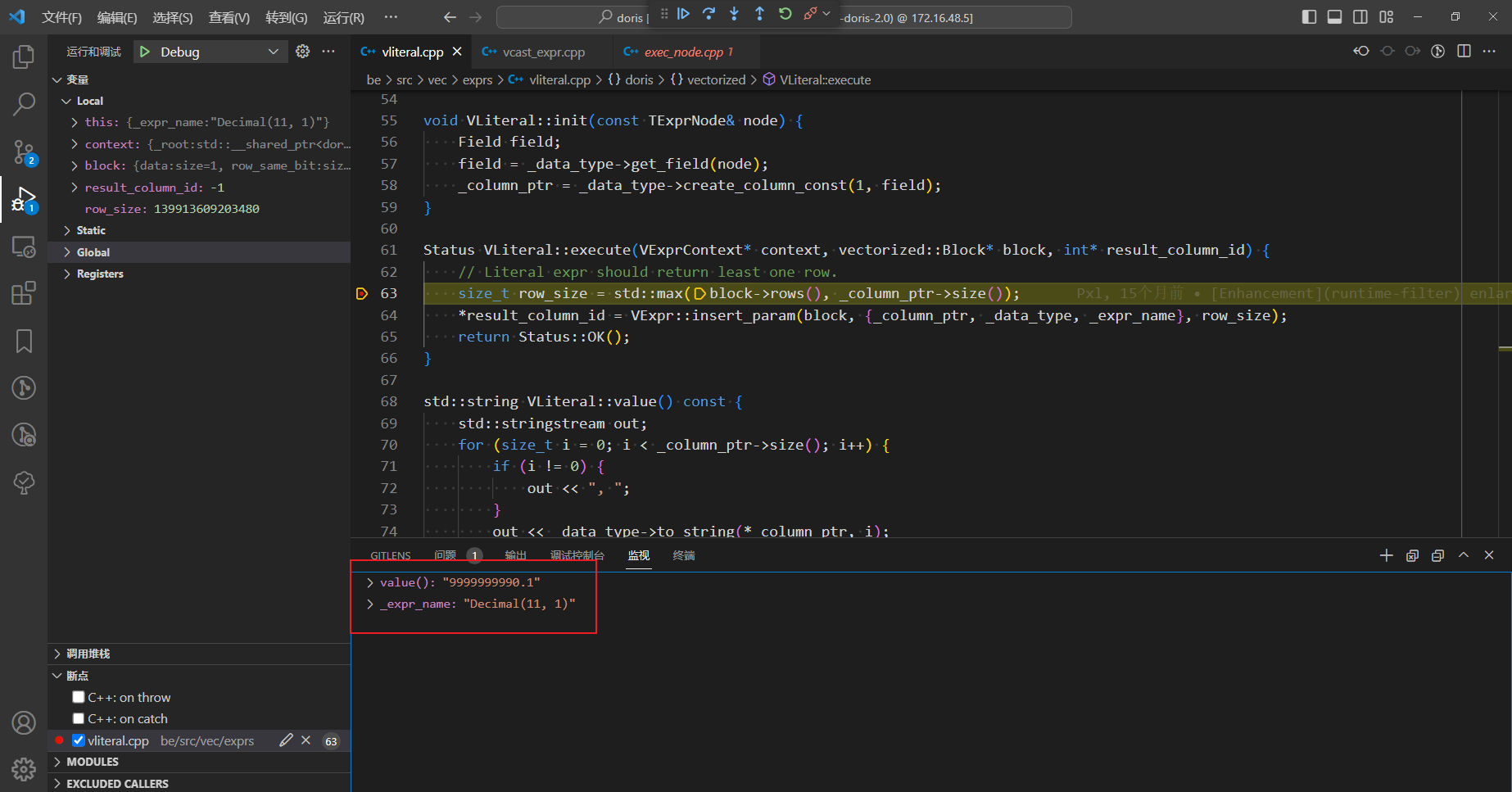Start debugging with the green play button
This screenshot has width=1512, height=792.
click(145, 52)
